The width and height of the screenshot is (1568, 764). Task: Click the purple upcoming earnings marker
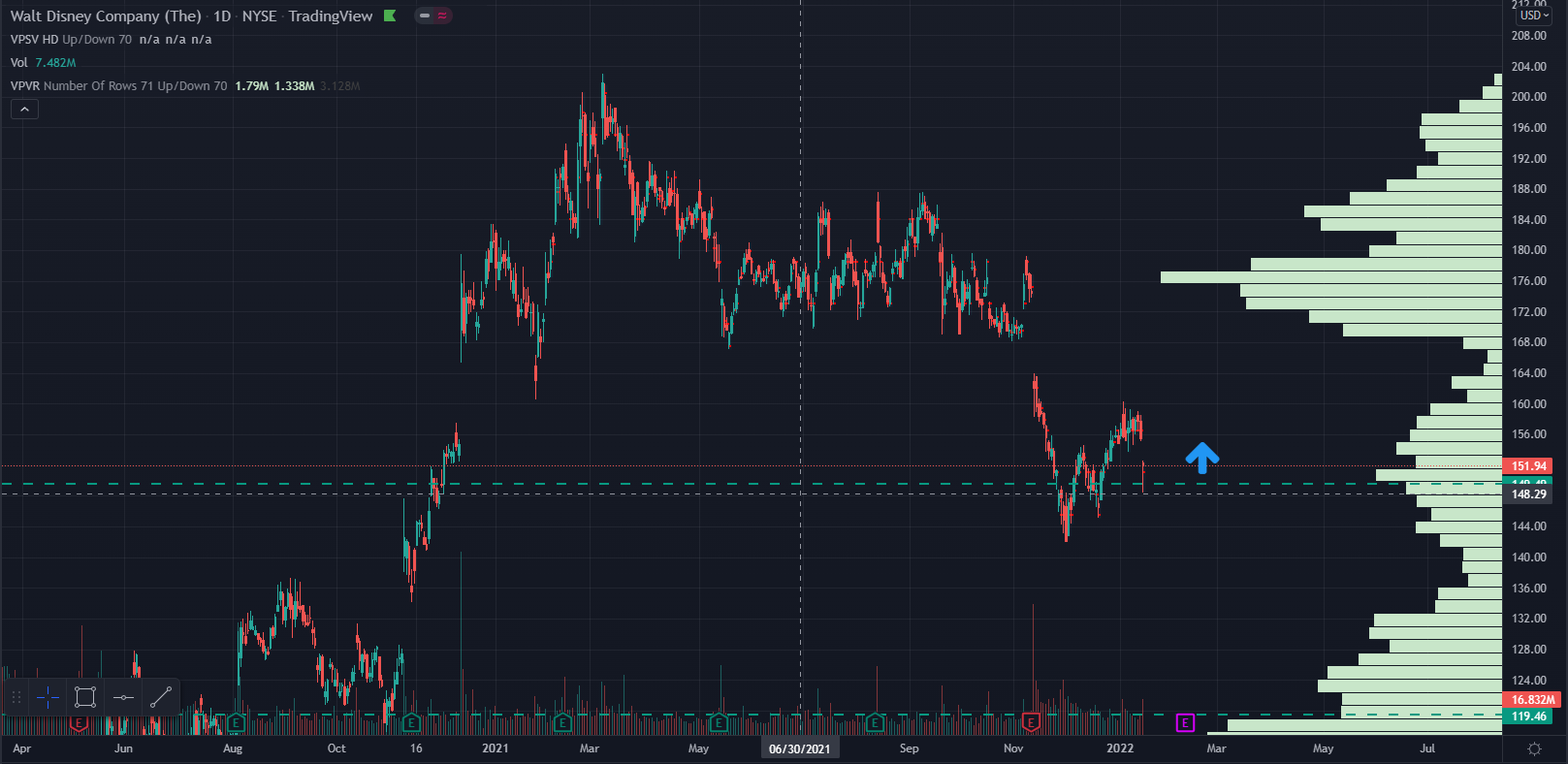[1185, 722]
